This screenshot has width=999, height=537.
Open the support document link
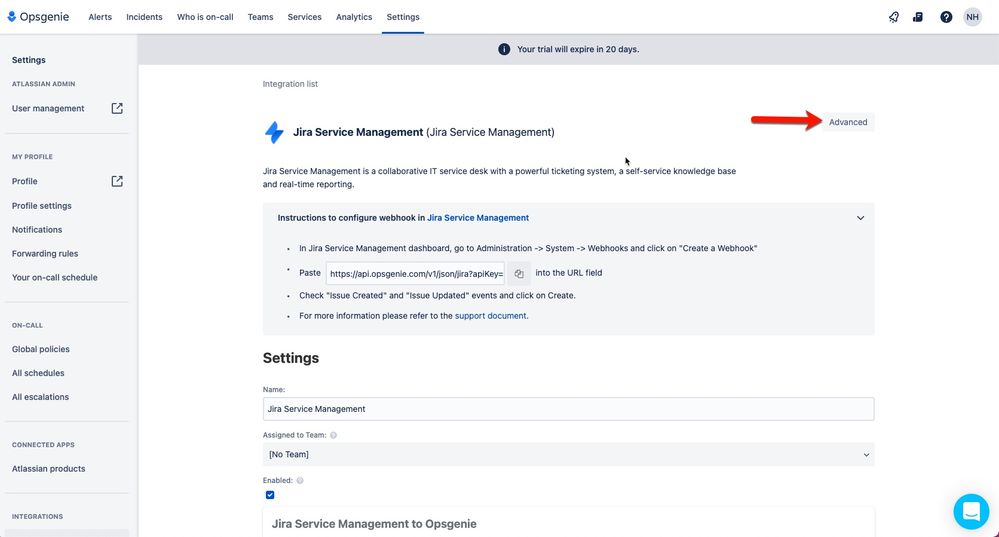[x=491, y=316]
